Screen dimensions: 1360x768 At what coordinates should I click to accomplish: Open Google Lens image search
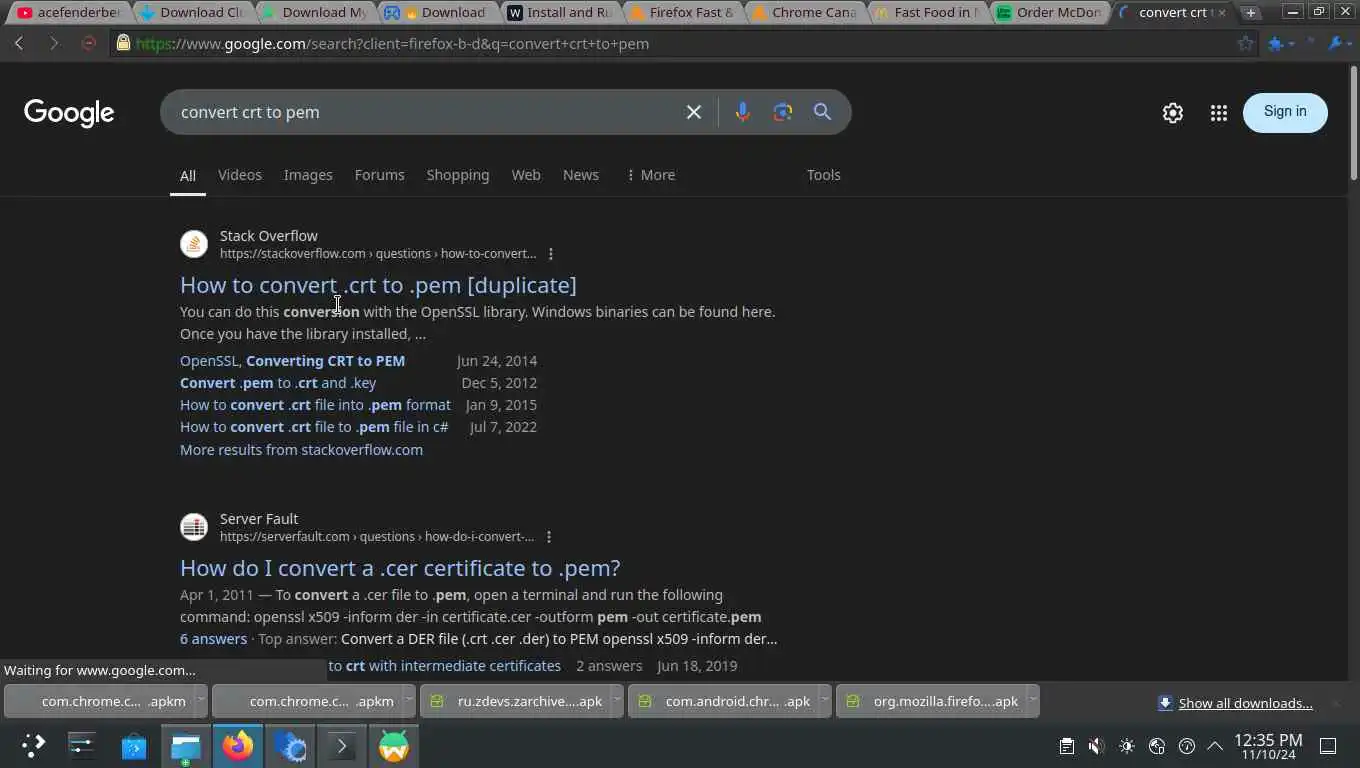point(783,112)
